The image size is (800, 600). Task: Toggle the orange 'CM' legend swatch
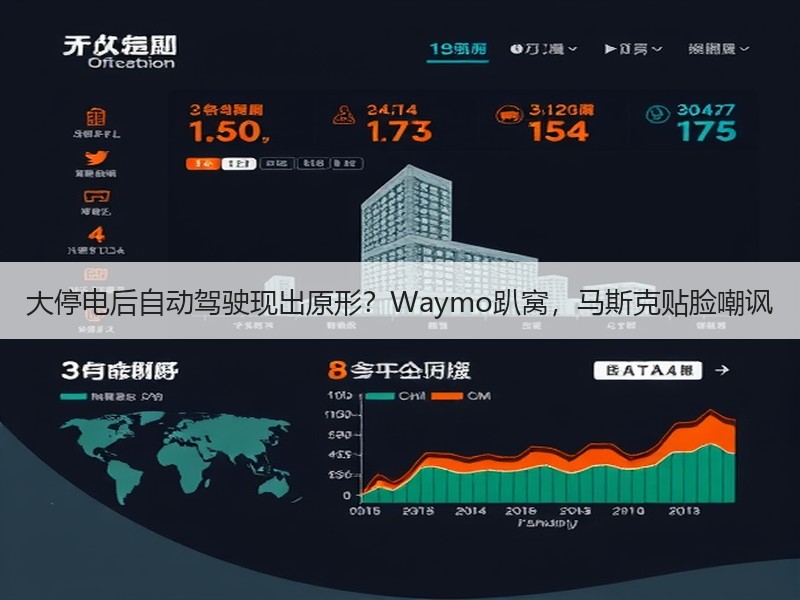click(447, 396)
